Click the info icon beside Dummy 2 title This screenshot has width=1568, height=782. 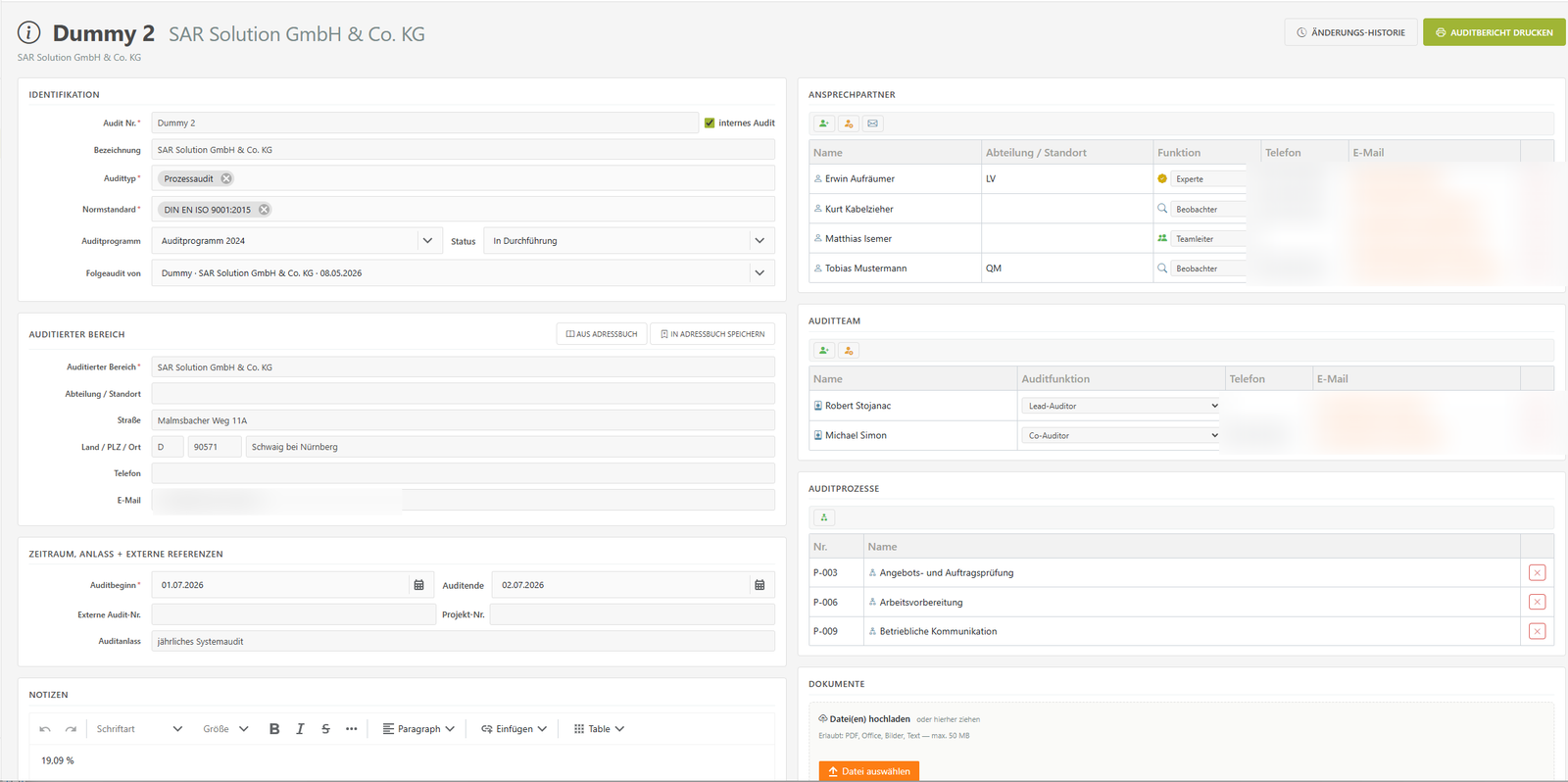[29, 32]
